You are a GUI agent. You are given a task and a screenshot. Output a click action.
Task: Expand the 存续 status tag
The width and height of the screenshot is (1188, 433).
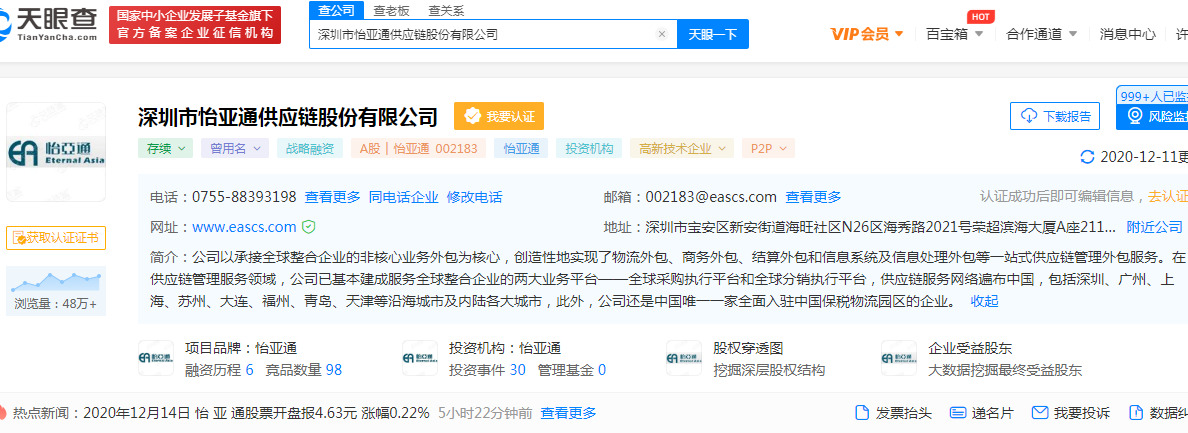(x=165, y=148)
